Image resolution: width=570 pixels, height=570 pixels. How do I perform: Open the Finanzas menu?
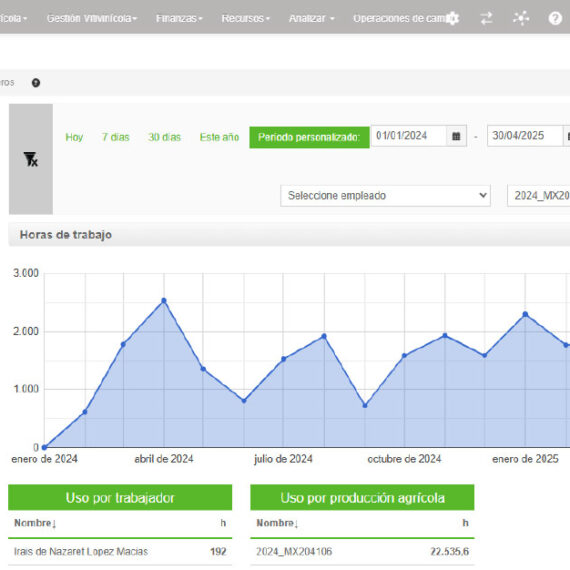179,18
